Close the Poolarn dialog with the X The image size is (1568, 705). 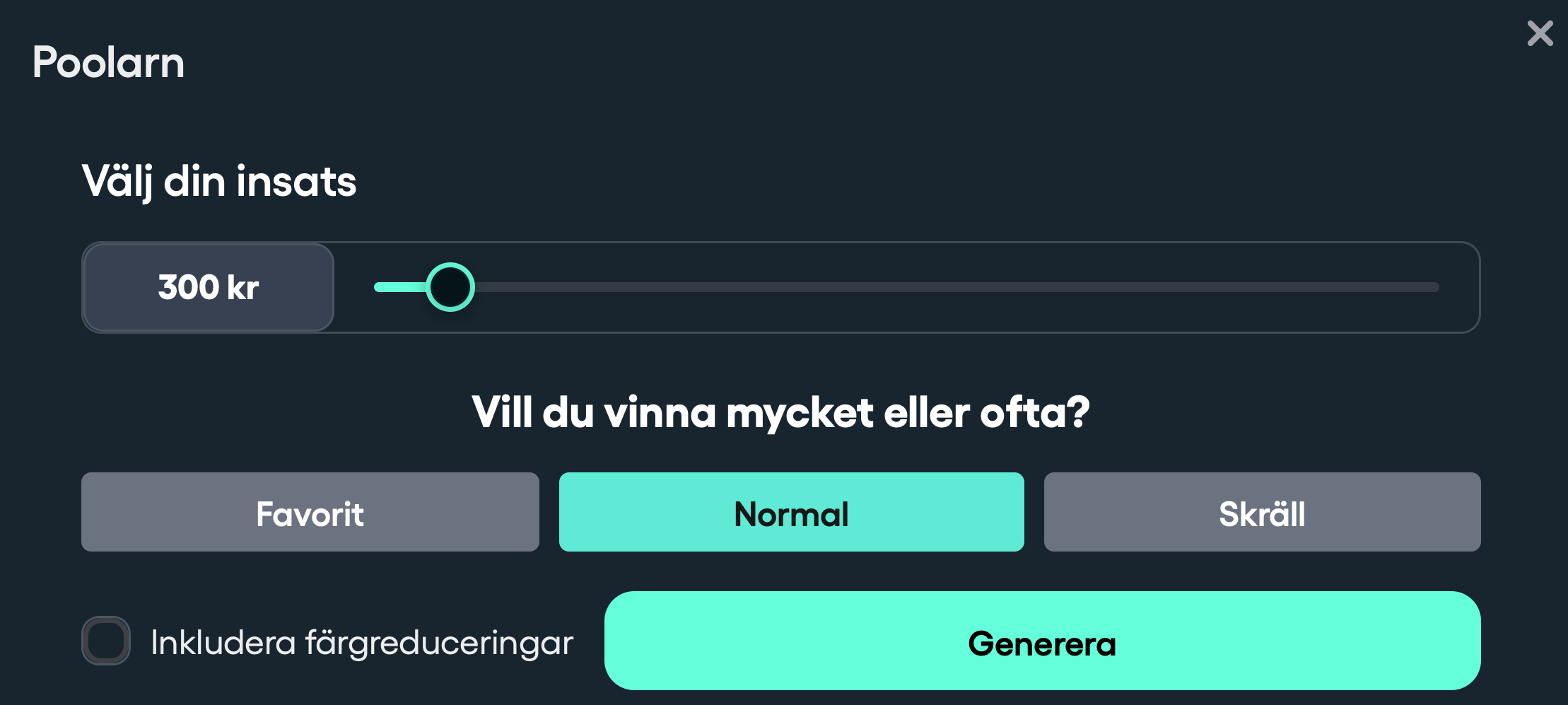coord(1540,33)
